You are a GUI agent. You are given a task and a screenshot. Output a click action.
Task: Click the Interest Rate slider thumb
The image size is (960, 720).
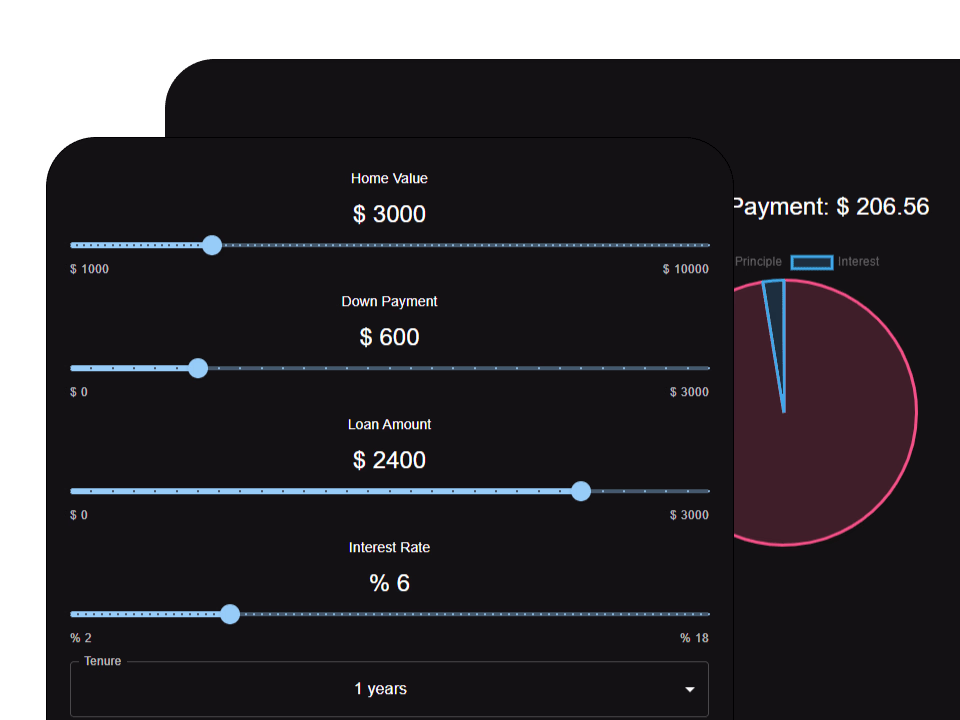point(230,614)
